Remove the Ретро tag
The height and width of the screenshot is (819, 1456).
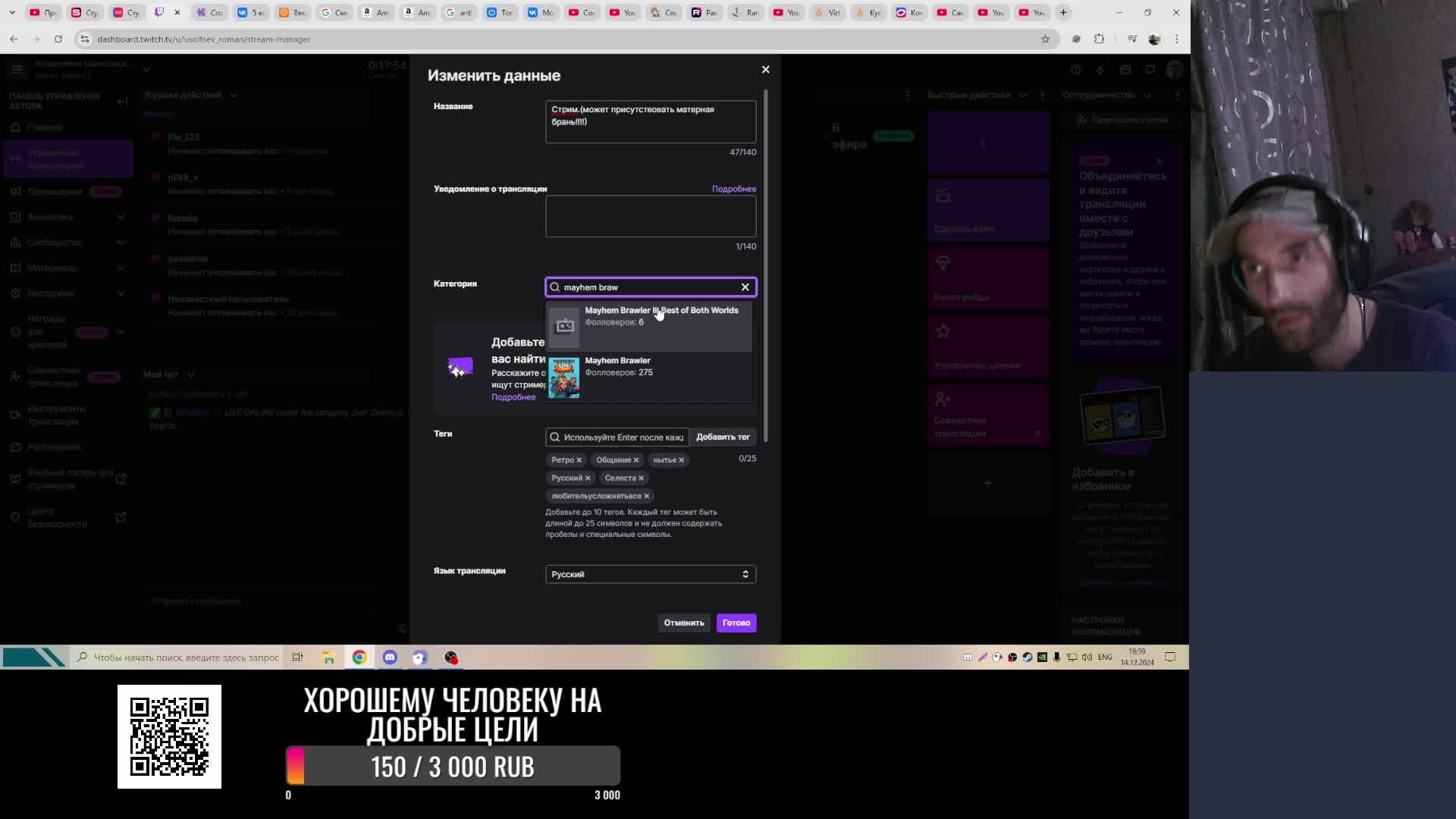tap(579, 460)
